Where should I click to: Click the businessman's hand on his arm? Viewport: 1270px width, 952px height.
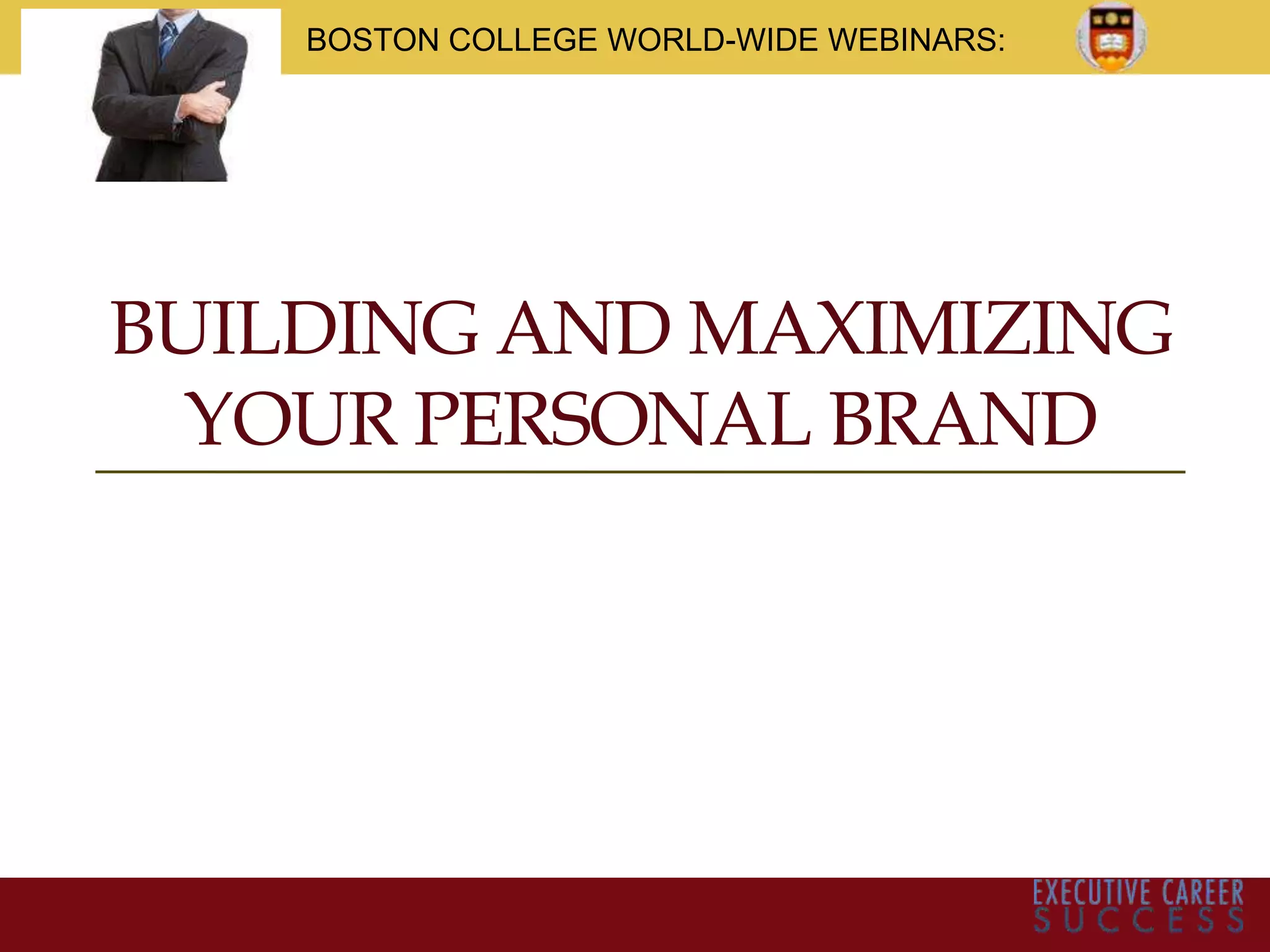206,103
